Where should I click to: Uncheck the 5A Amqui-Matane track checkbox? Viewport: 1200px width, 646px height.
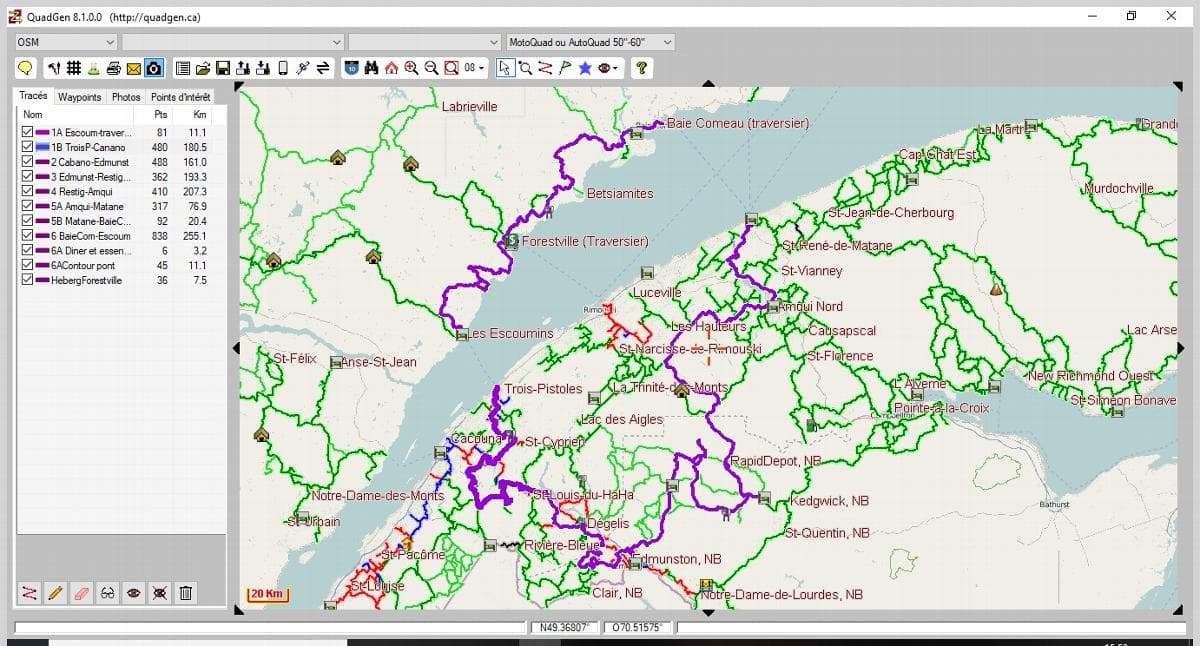pyautogui.click(x=27, y=206)
